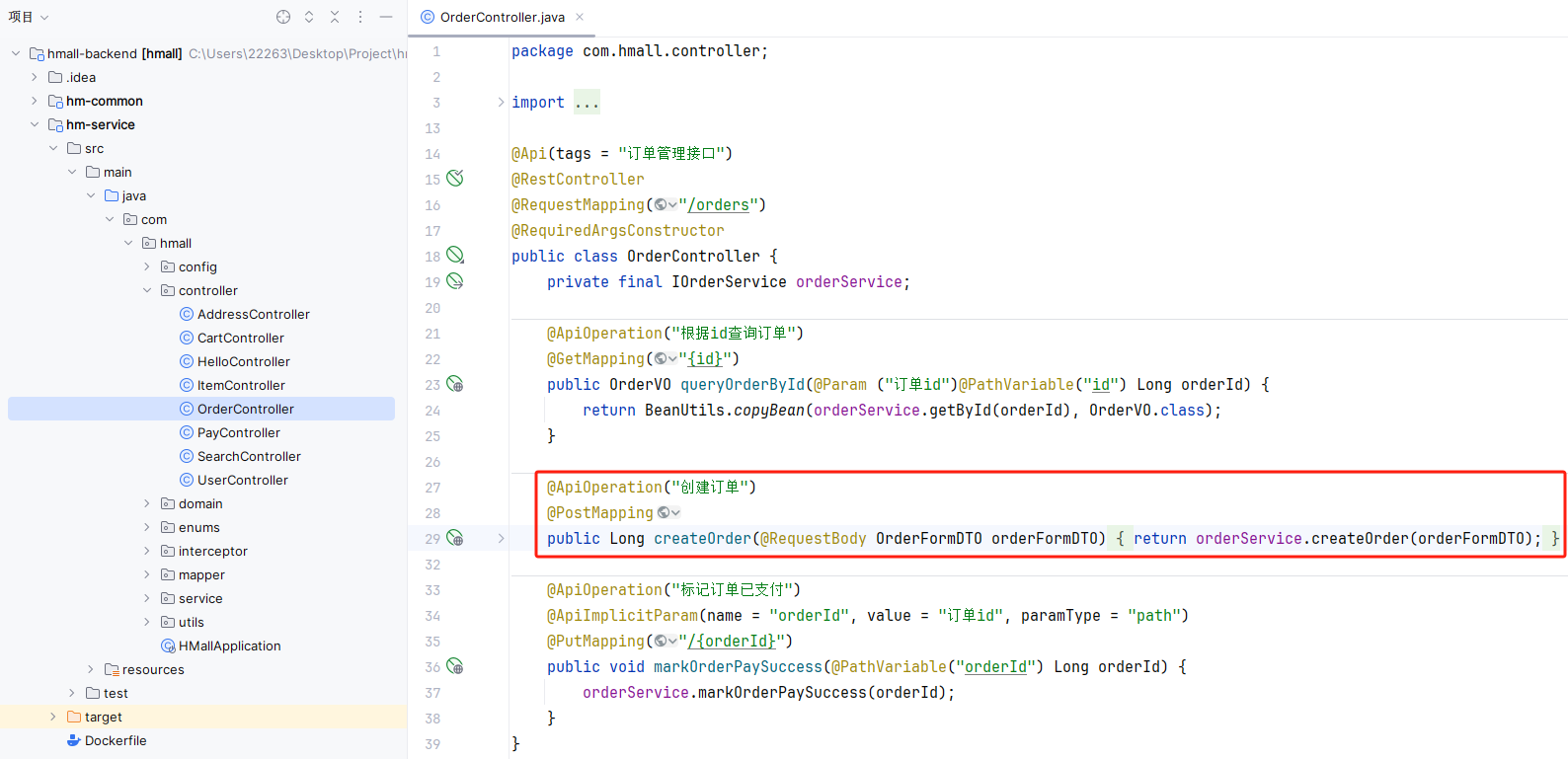Expand the target folder
This screenshot has width=1568, height=759.
(53, 717)
